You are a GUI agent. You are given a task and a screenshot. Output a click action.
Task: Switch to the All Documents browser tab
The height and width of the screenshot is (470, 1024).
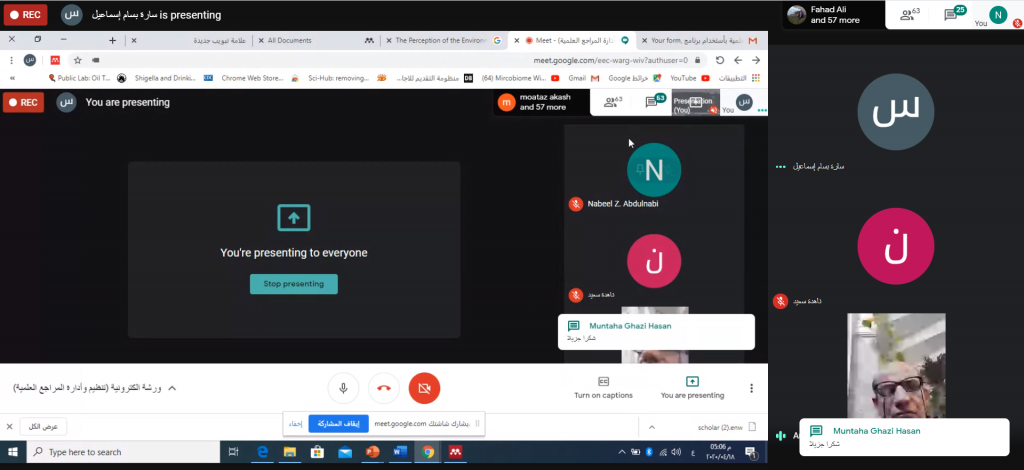coord(289,40)
